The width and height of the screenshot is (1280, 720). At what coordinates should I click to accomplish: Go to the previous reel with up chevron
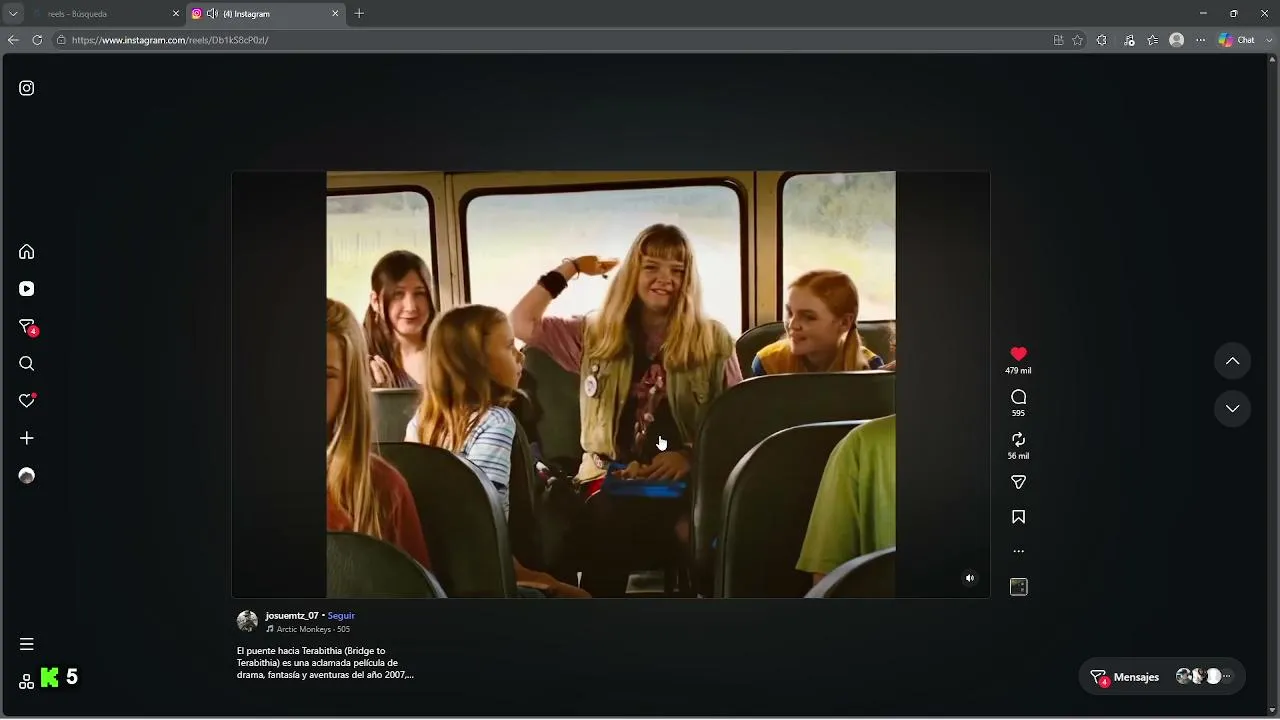(1232, 361)
